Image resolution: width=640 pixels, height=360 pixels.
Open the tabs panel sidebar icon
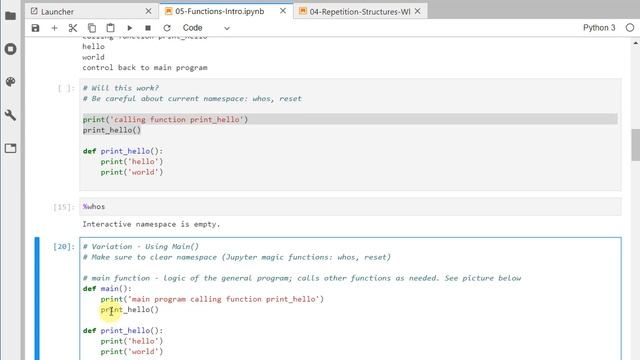pyautogui.click(x=10, y=148)
